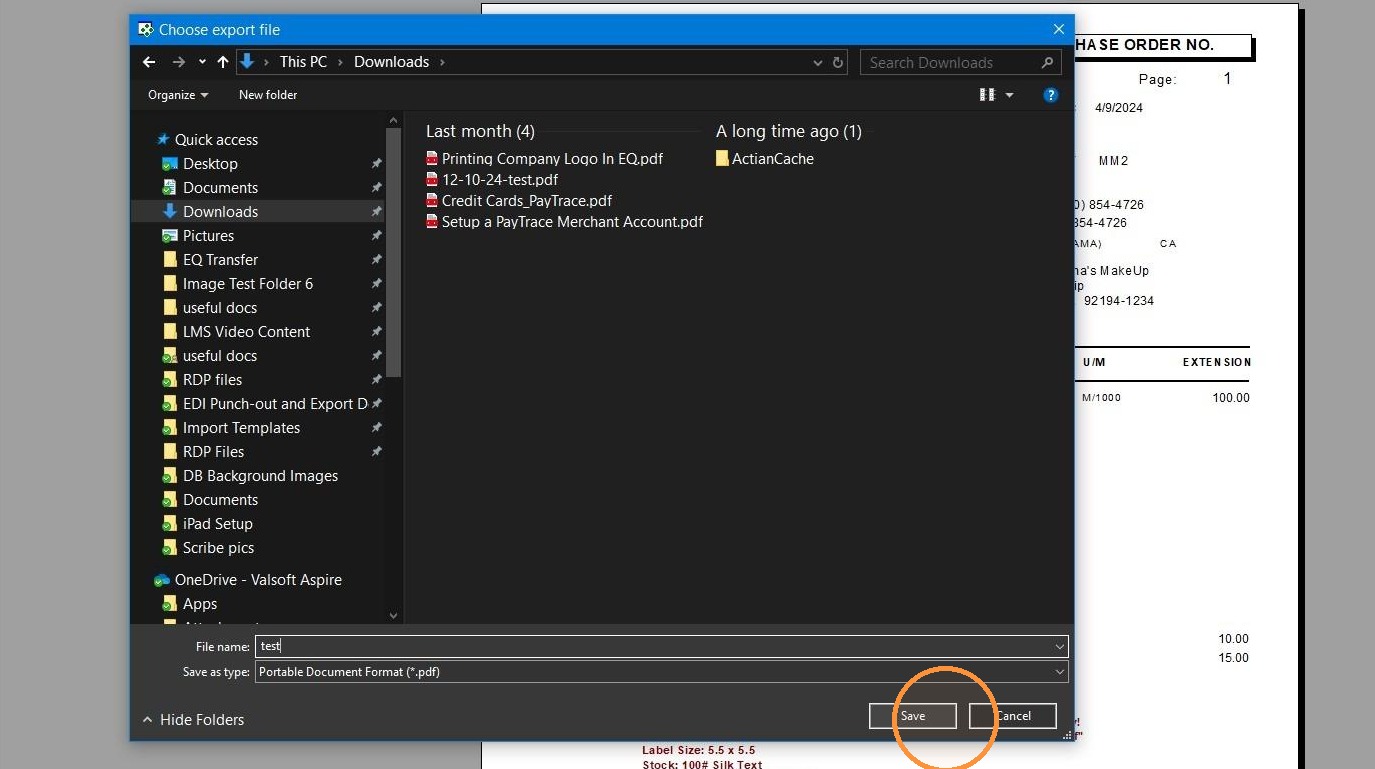
Task: Select Downloads in the navigation pane
Action: 220,212
